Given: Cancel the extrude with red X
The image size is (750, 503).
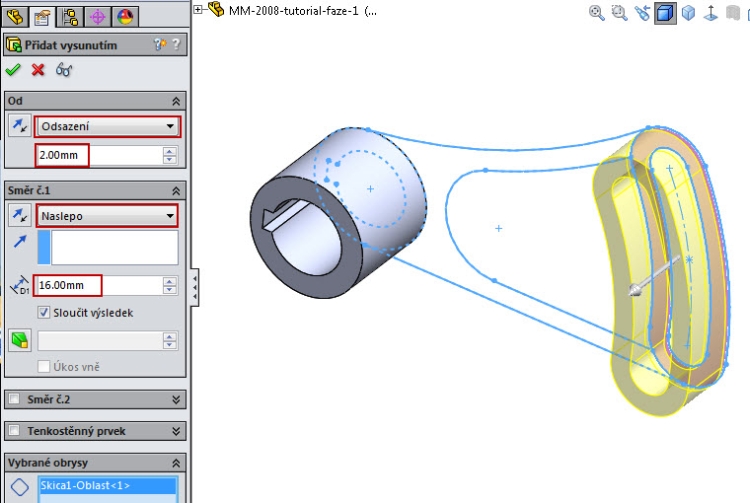Looking at the screenshot, I should 38,70.
